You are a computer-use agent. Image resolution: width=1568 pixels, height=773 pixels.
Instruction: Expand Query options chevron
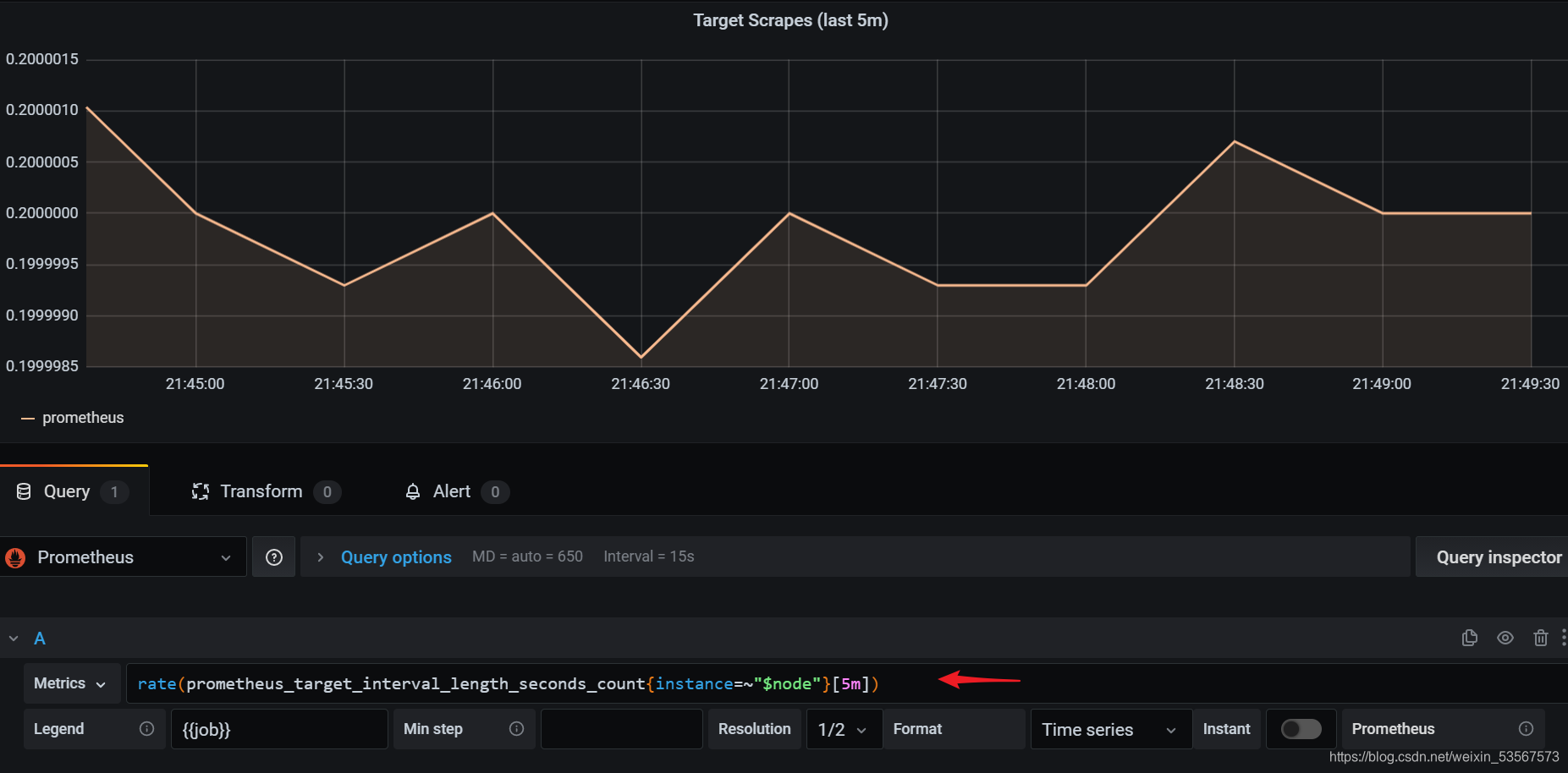[321, 557]
